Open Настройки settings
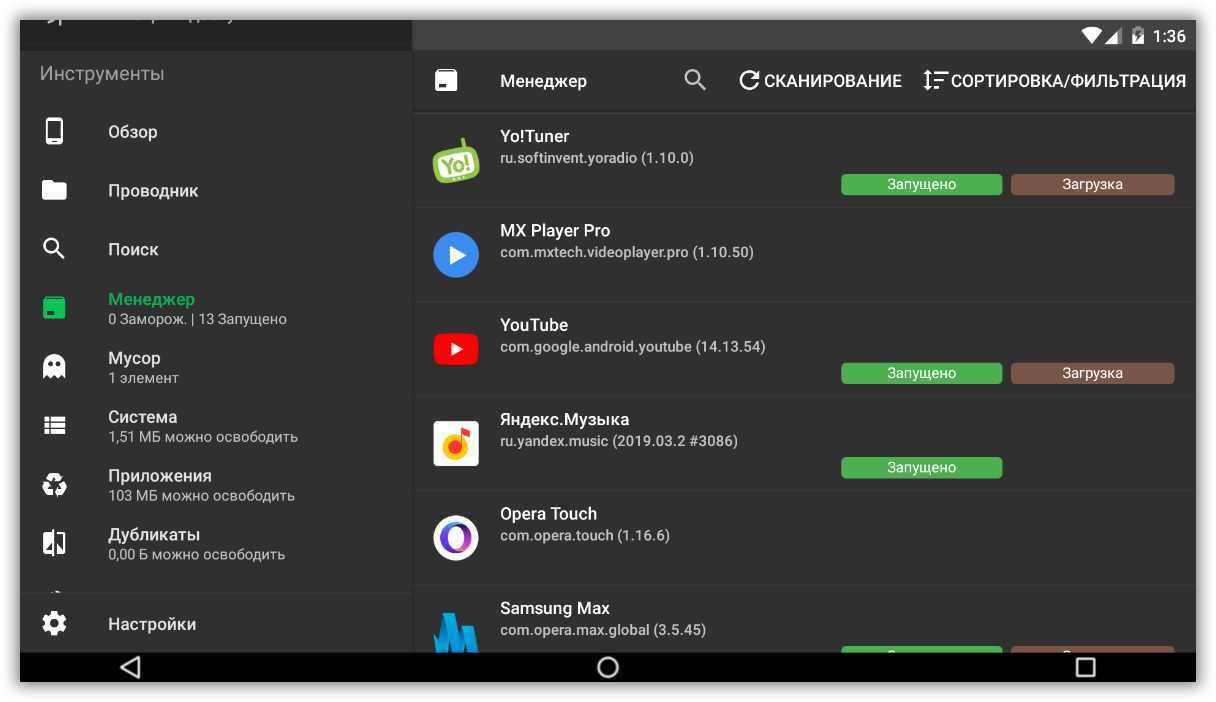 pyautogui.click(x=152, y=624)
